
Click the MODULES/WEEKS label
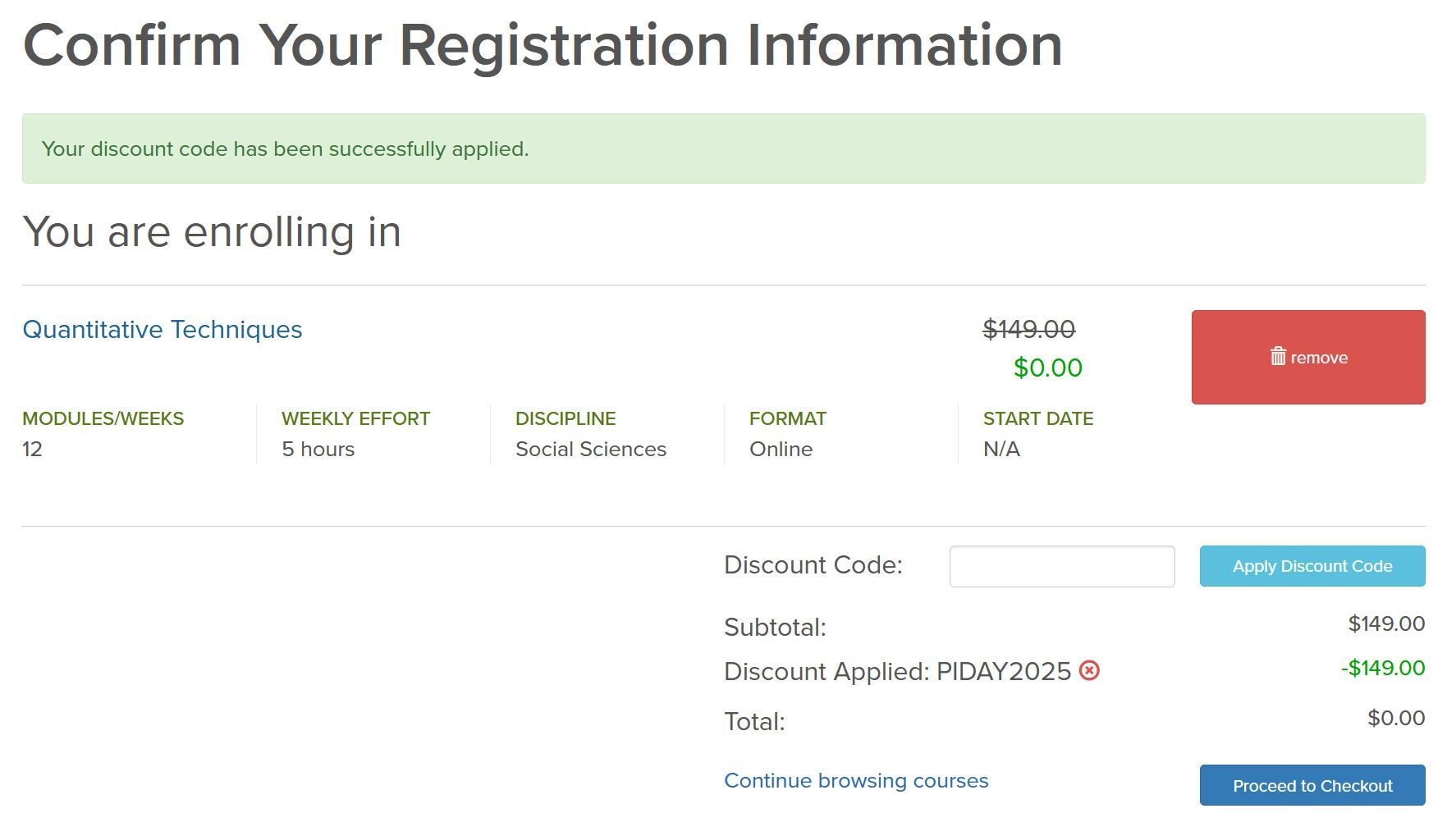click(x=103, y=418)
